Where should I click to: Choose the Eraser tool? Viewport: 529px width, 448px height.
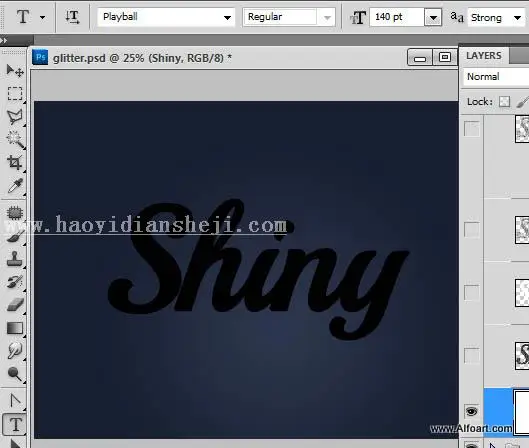click(15, 305)
